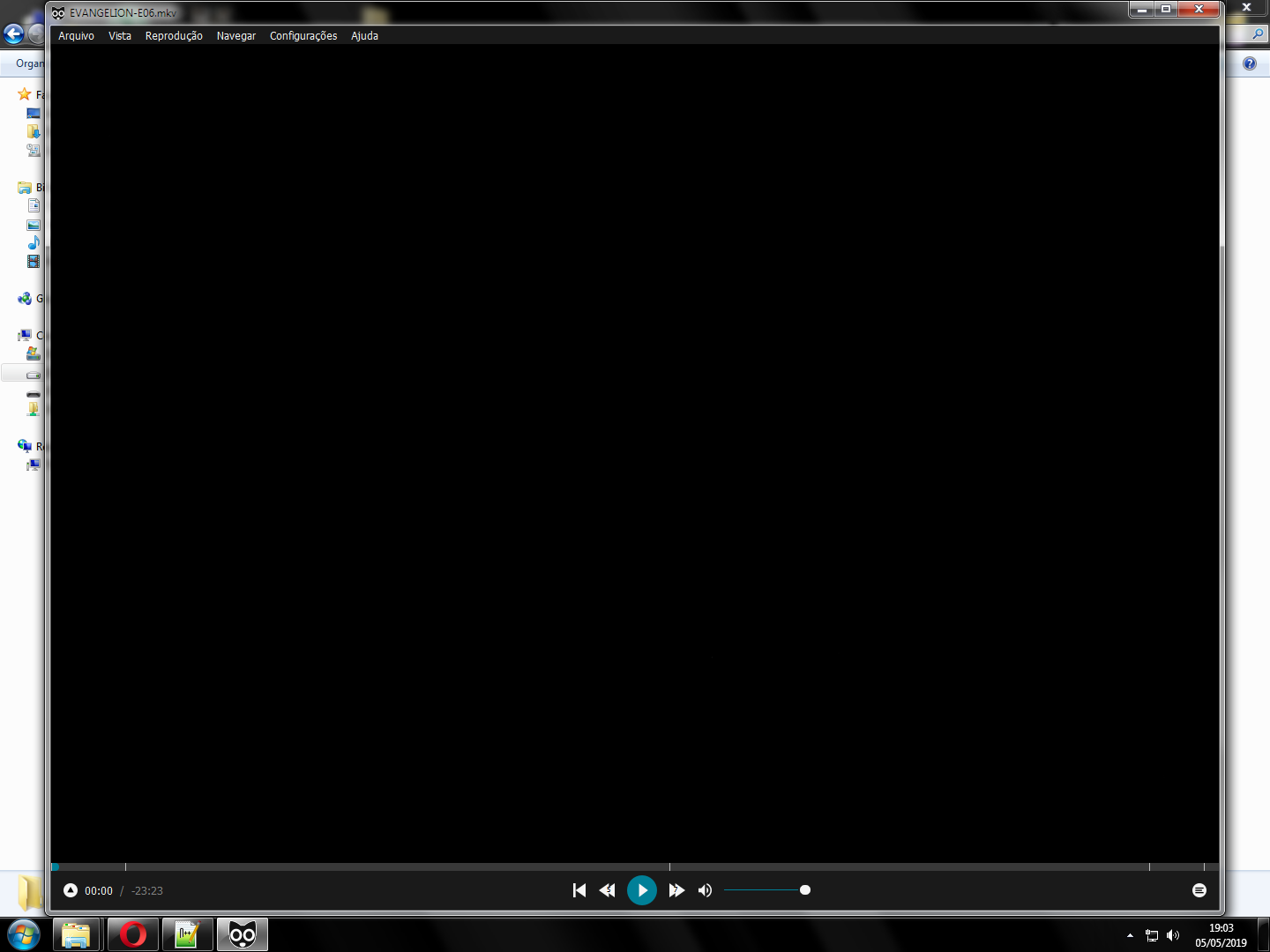The width and height of the screenshot is (1270, 952).
Task: Mute audio with the speaker icon
Action: coord(705,890)
